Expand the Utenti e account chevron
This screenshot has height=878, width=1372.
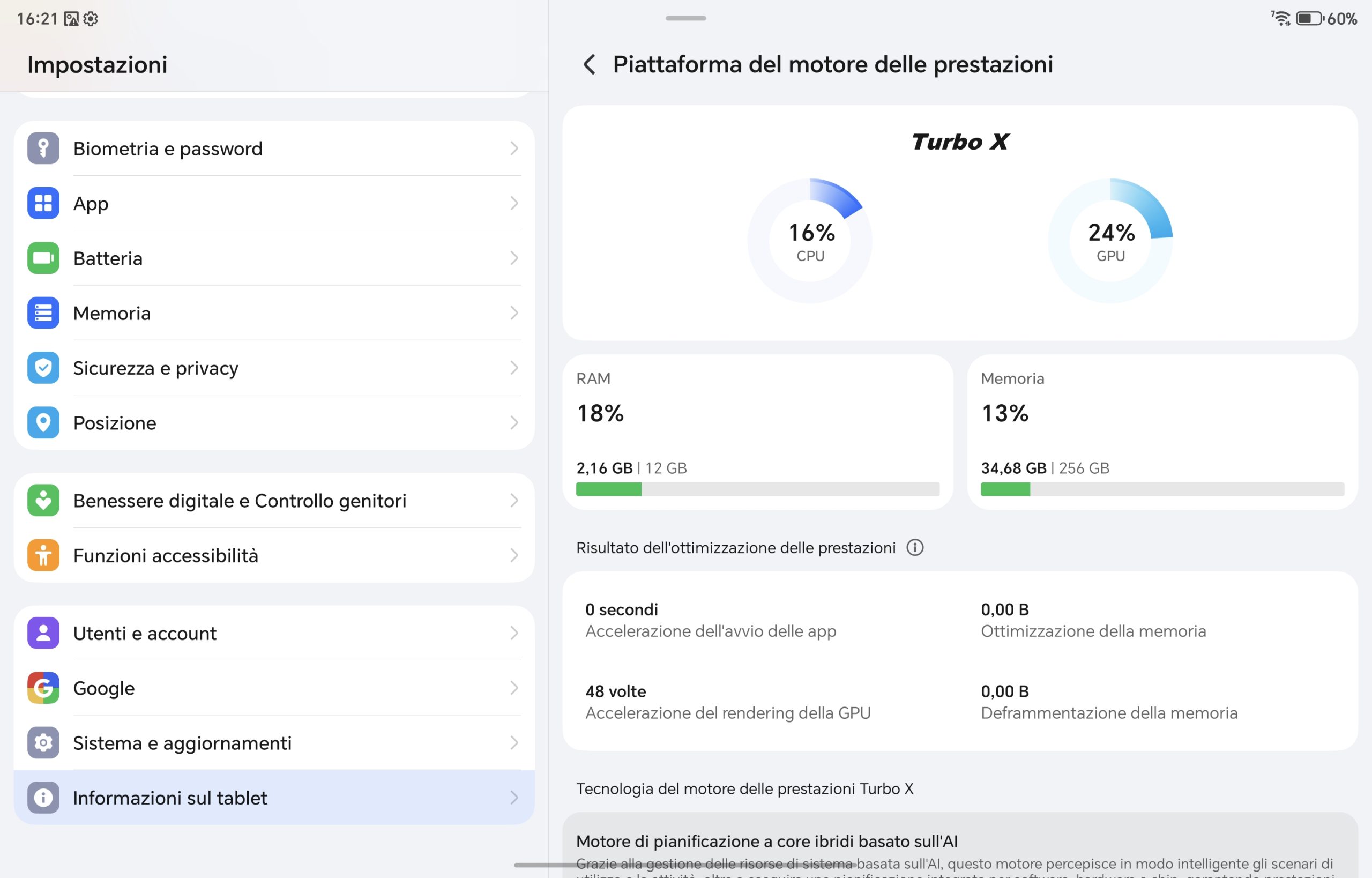[x=514, y=633]
